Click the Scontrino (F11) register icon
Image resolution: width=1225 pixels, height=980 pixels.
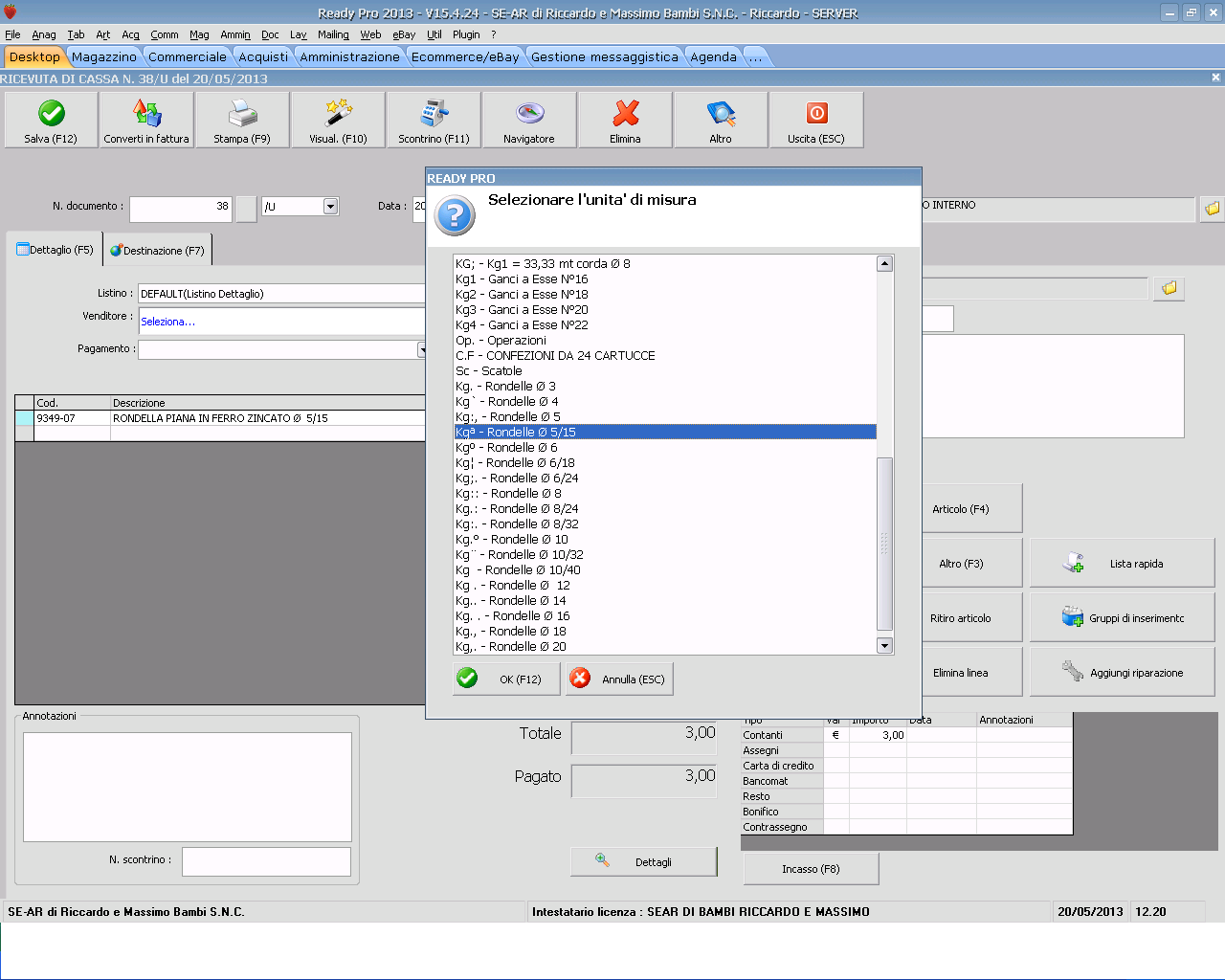[434, 114]
